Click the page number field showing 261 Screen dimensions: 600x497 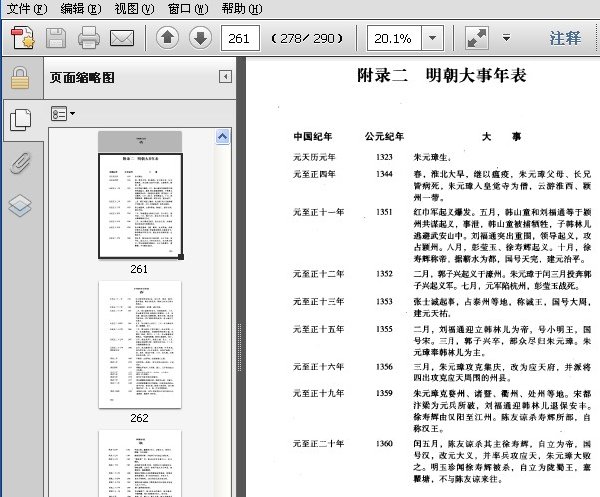[x=240, y=38]
